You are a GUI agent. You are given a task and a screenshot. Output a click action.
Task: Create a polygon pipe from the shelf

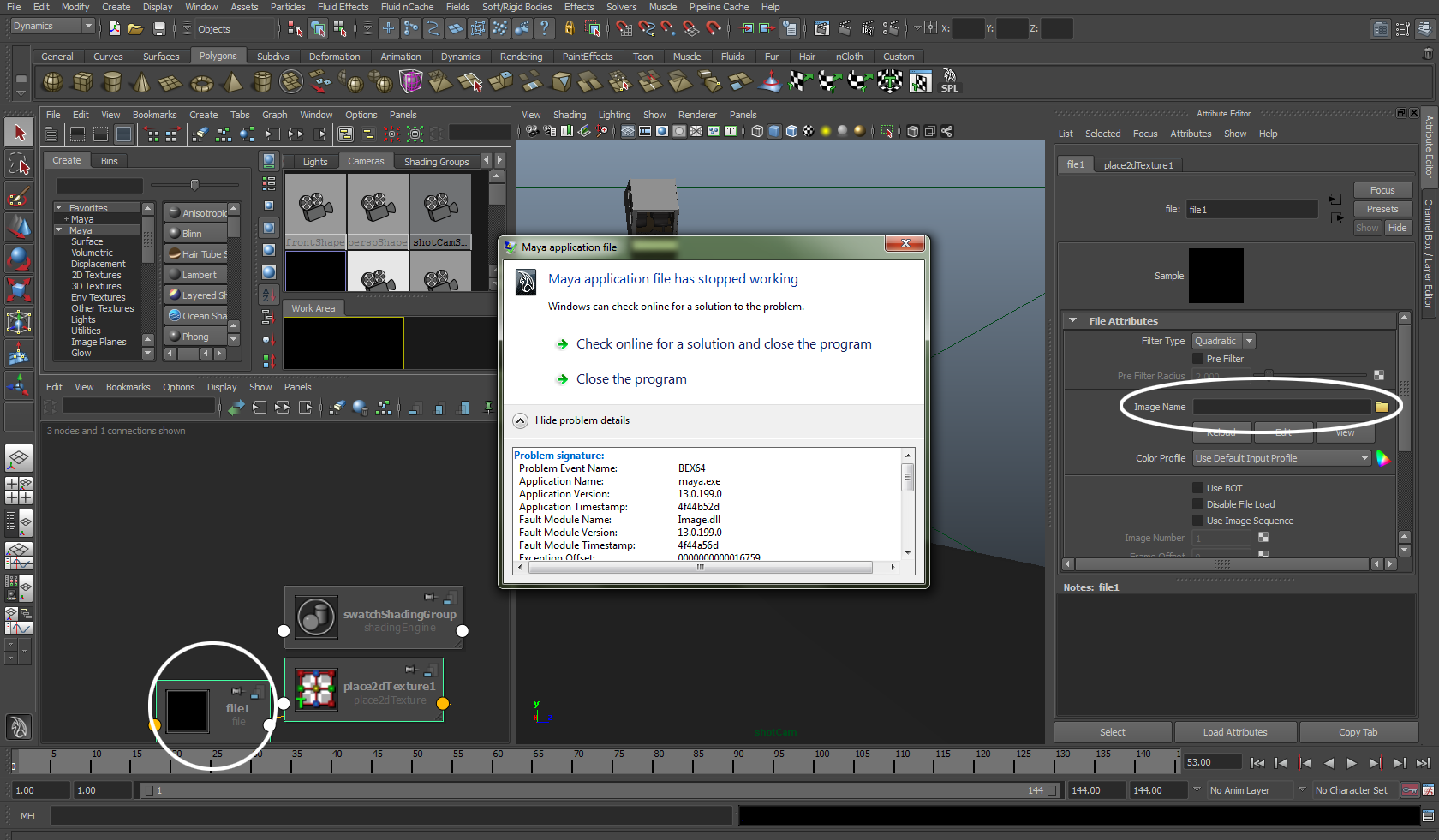tap(262, 82)
